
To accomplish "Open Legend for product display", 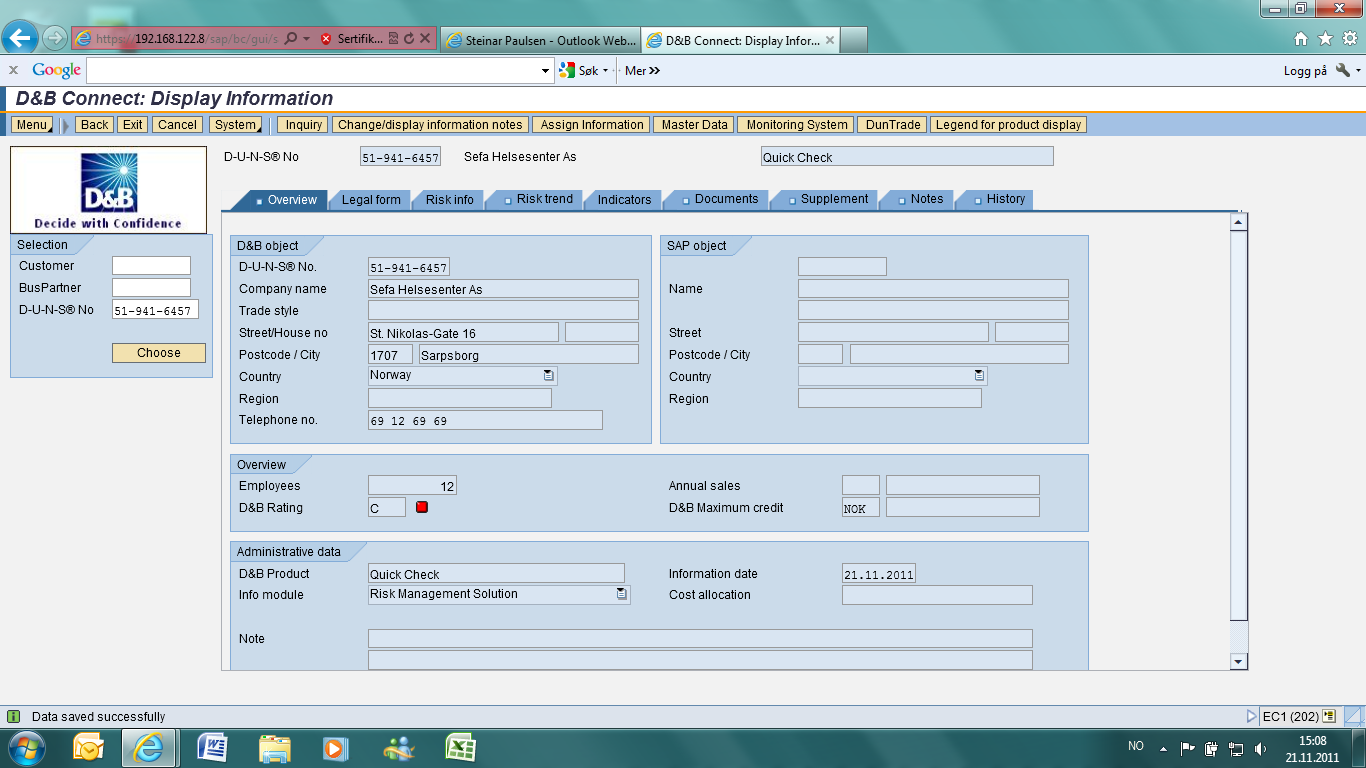I will 1008,125.
